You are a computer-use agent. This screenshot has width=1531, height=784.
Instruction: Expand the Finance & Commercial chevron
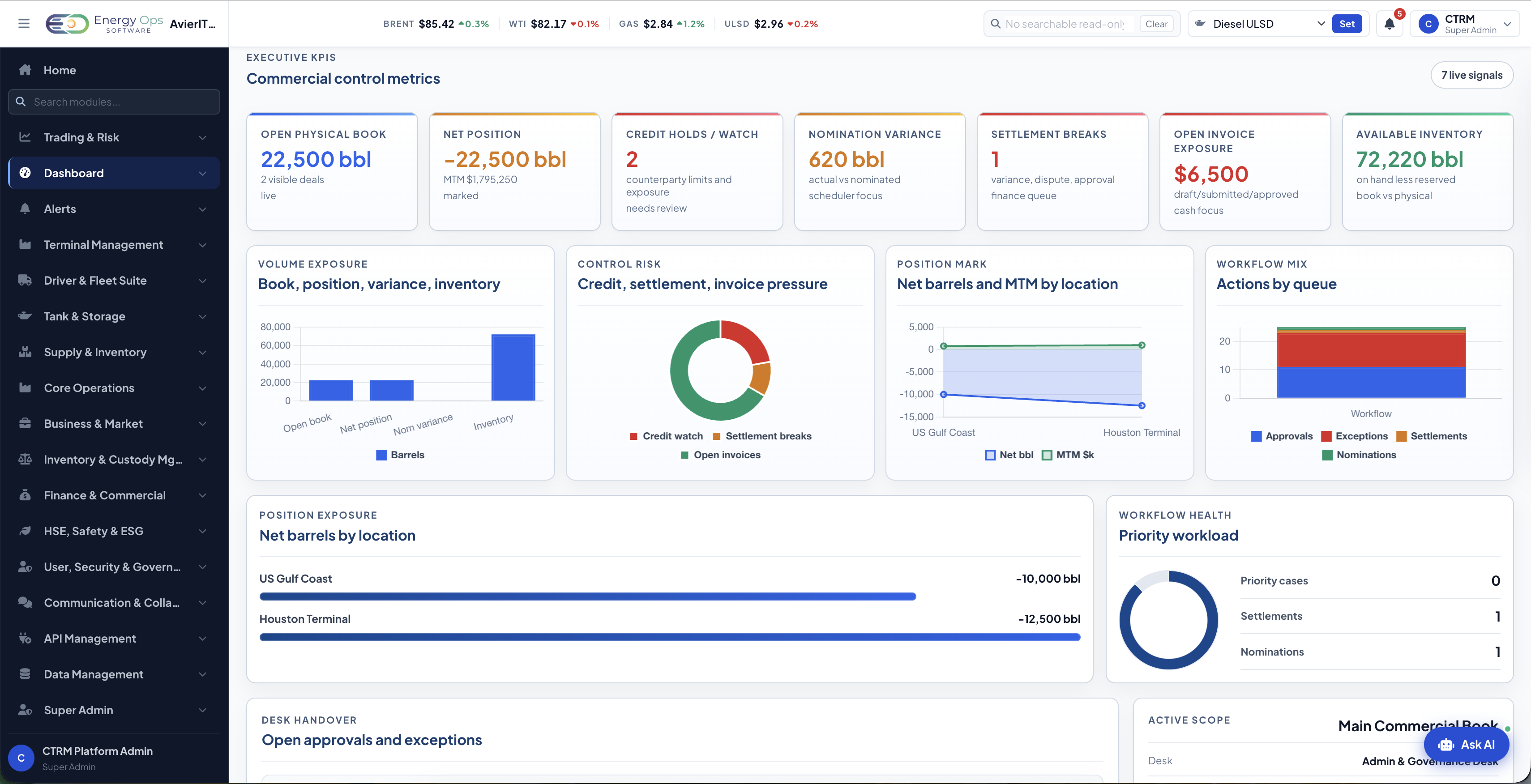[x=203, y=495]
